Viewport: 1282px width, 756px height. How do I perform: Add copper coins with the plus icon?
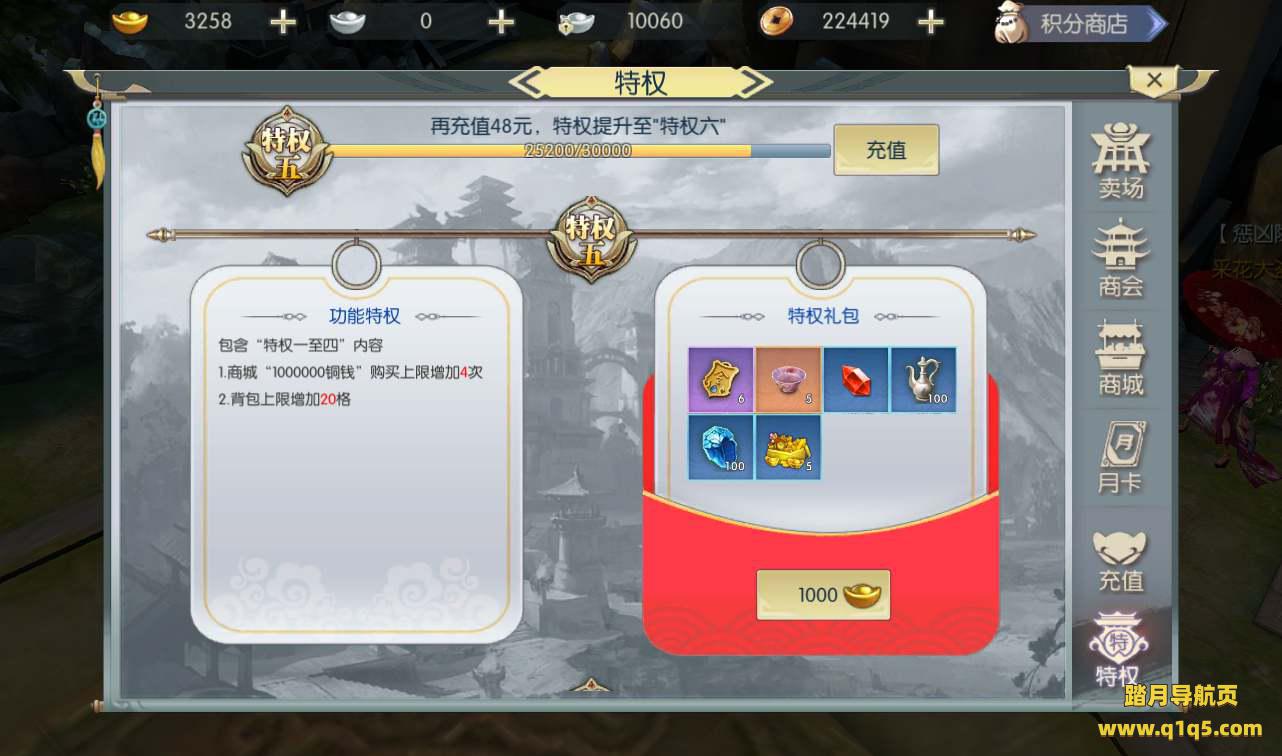point(931,21)
